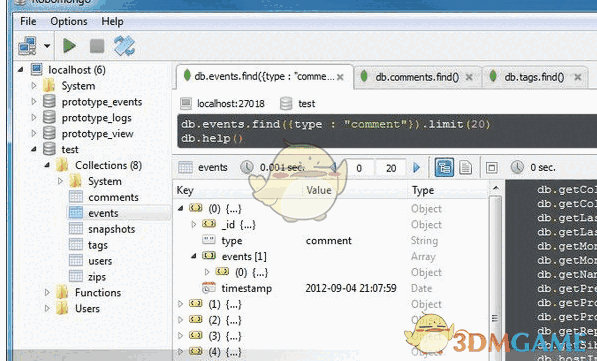Expand the Functions folder
The height and width of the screenshot is (361, 597).
[47, 292]
